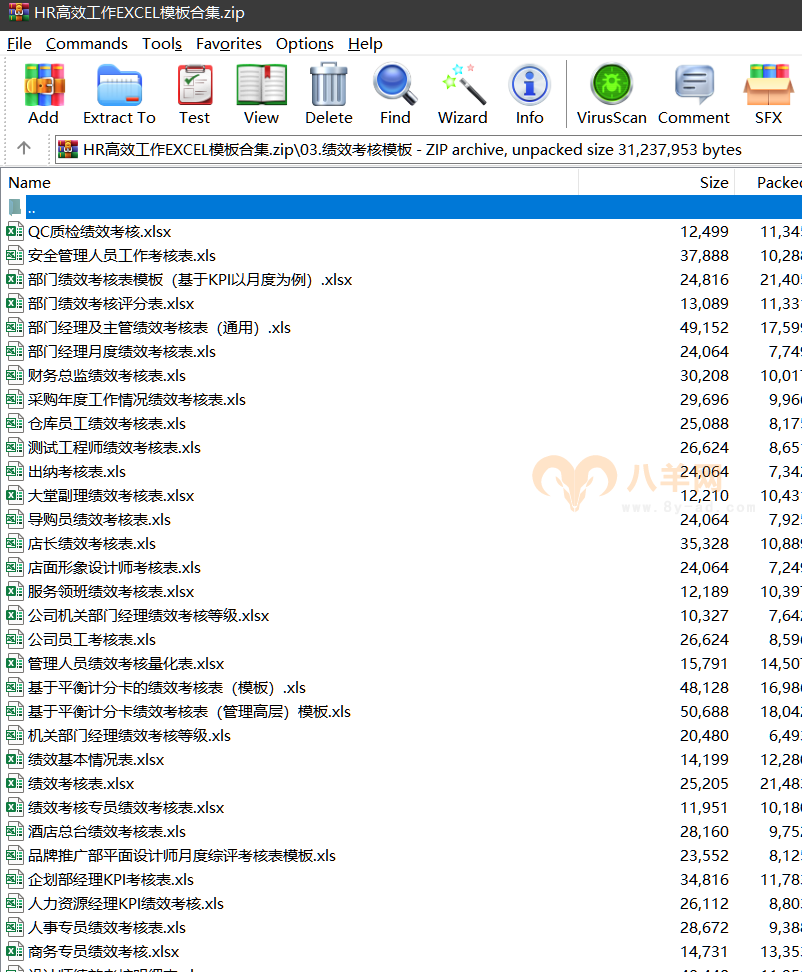Click the Excel icon of 商务专员绩效考核.xlsx
The height and width of the screenshot is (972, 802).
tap(15, 952)
